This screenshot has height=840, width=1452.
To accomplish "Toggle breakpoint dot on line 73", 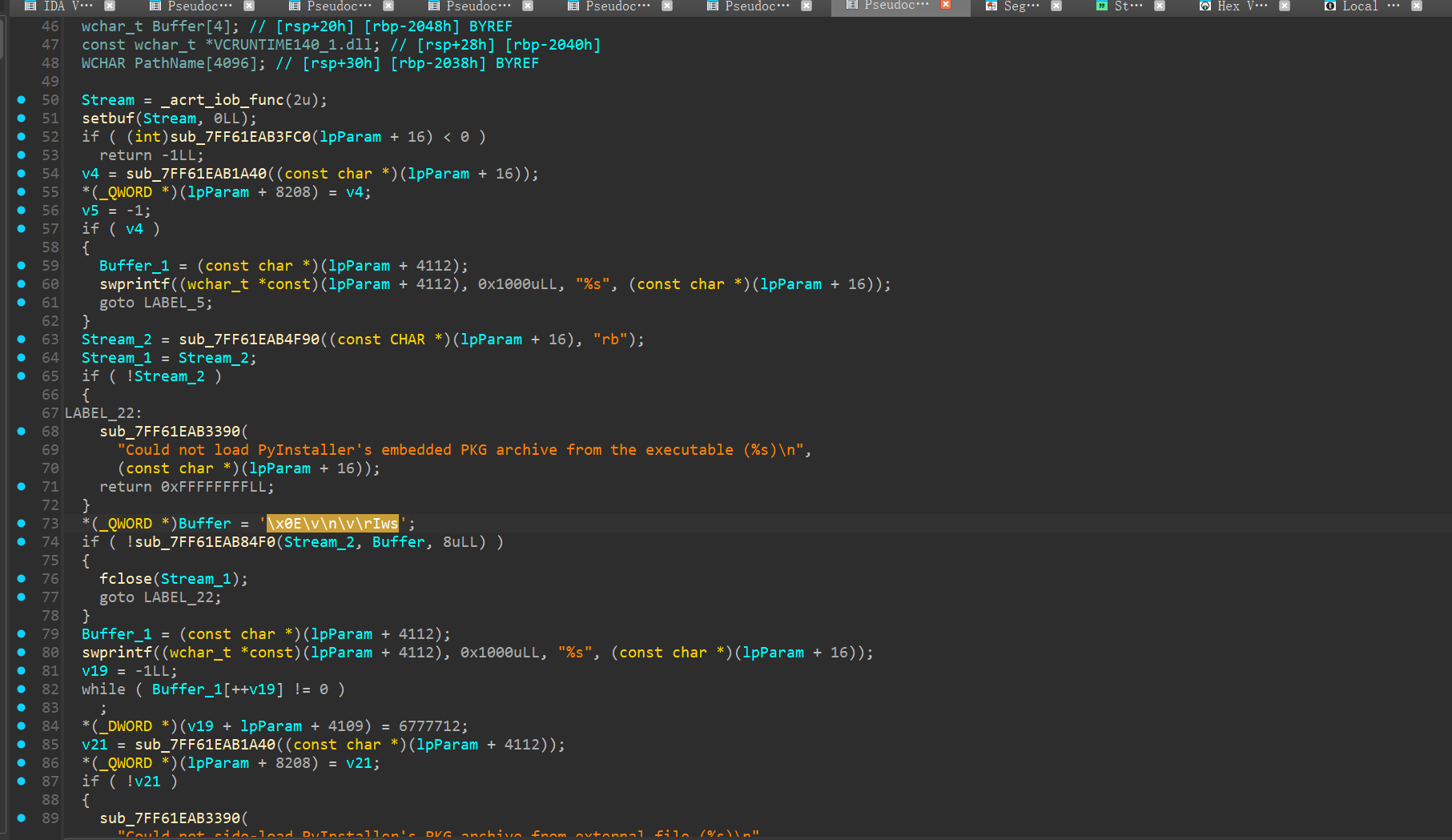I will 22,524.
